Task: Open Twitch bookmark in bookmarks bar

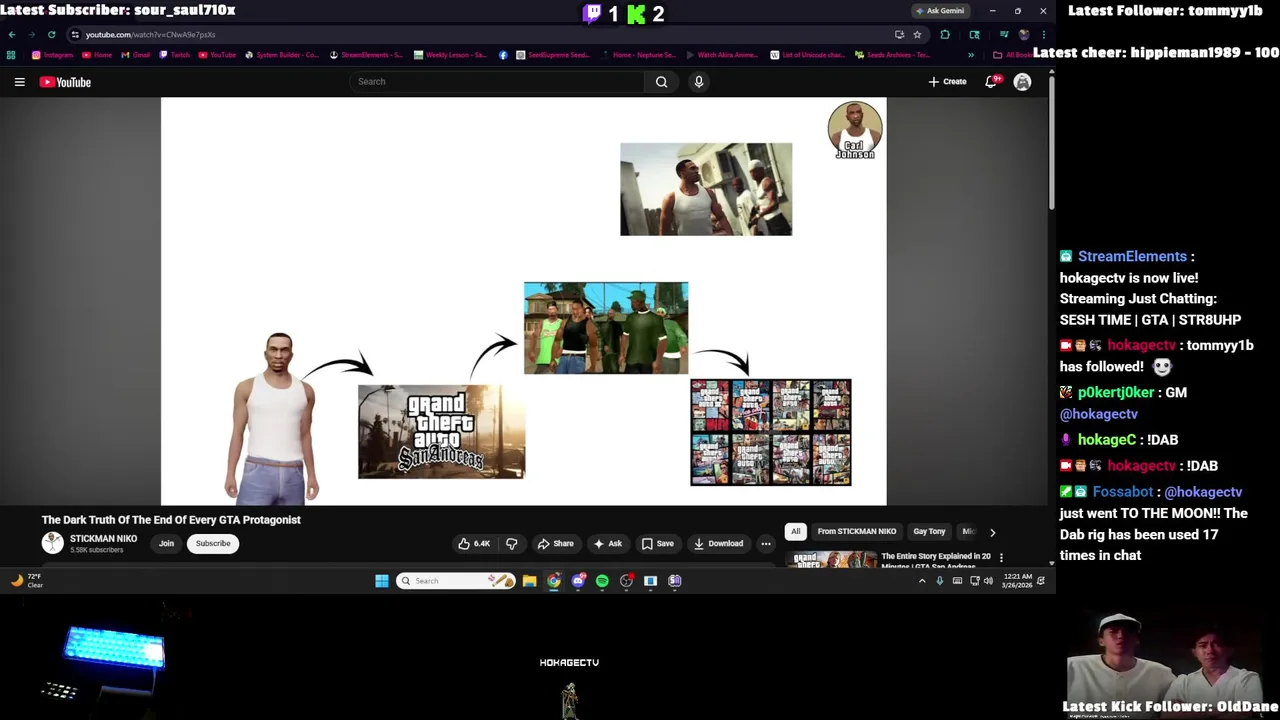Action: click(x=174, y=55)
